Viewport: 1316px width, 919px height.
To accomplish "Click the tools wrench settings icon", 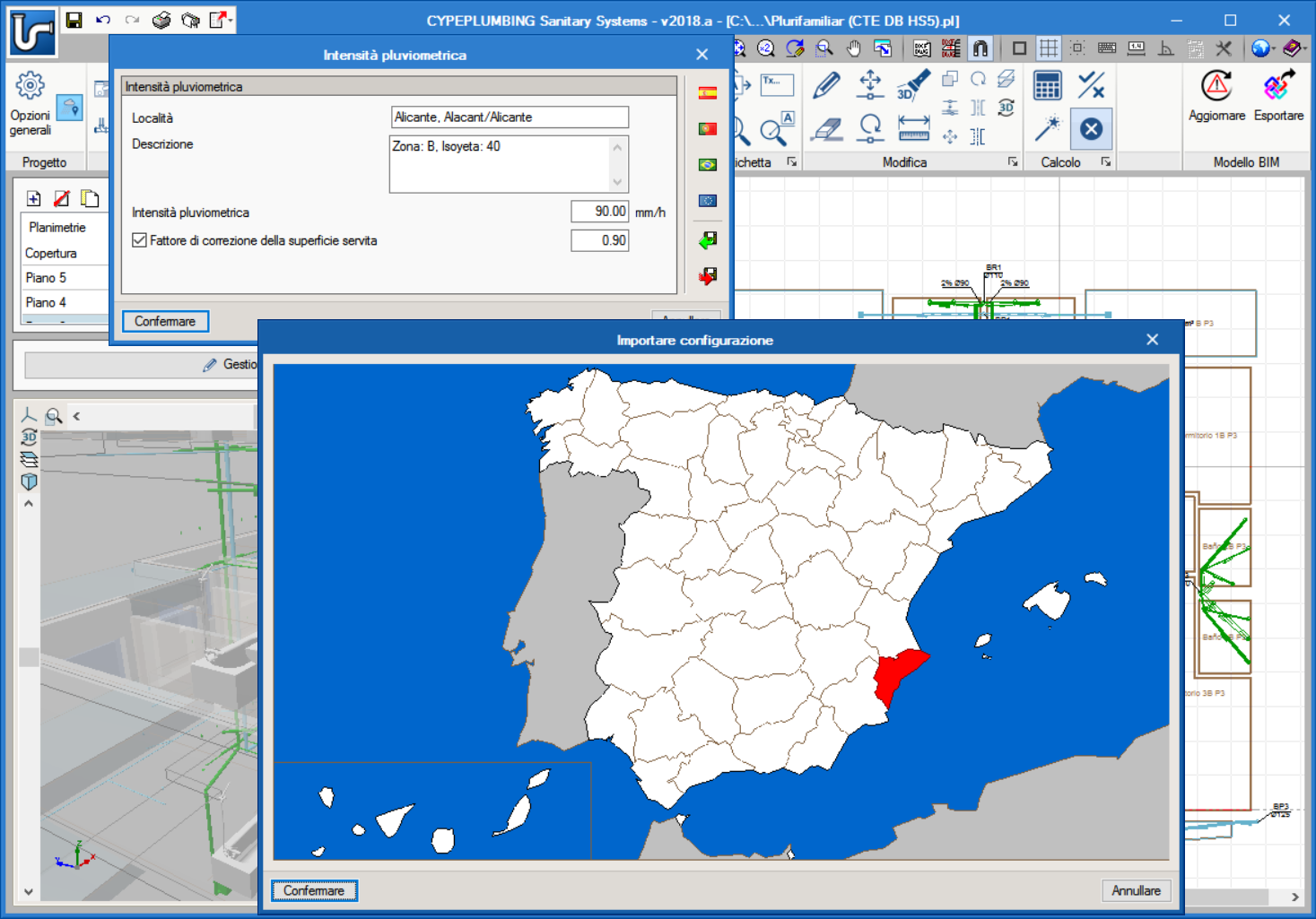I will (1224, 48).
